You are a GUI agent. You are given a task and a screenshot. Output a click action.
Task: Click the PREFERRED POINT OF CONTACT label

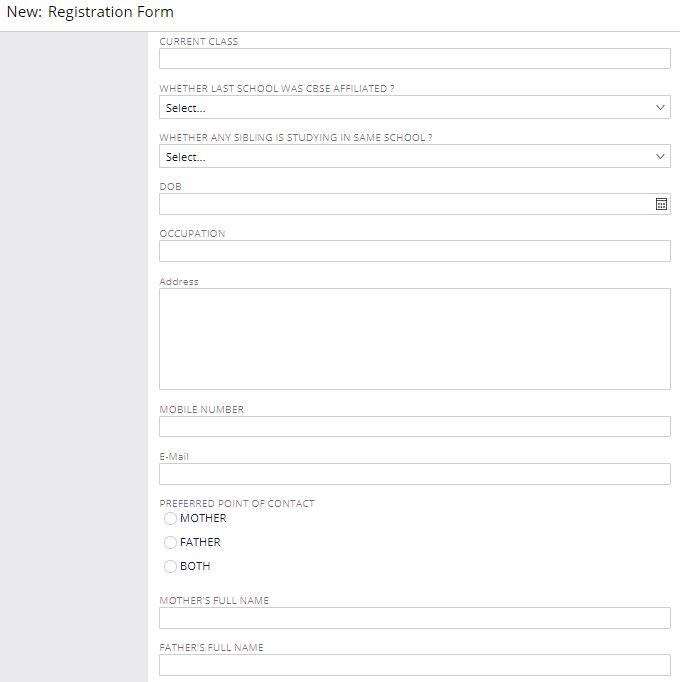tap(237, 503)
